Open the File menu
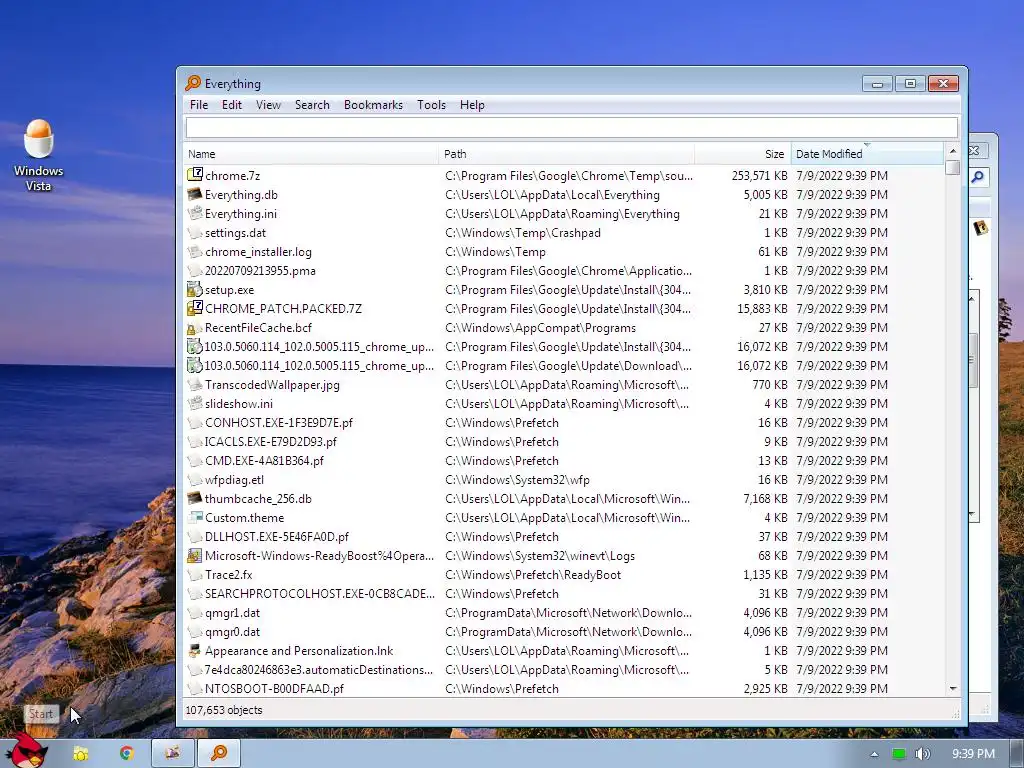The height and width of the screenshot is (768, 1024). click(x=199, y=105)
